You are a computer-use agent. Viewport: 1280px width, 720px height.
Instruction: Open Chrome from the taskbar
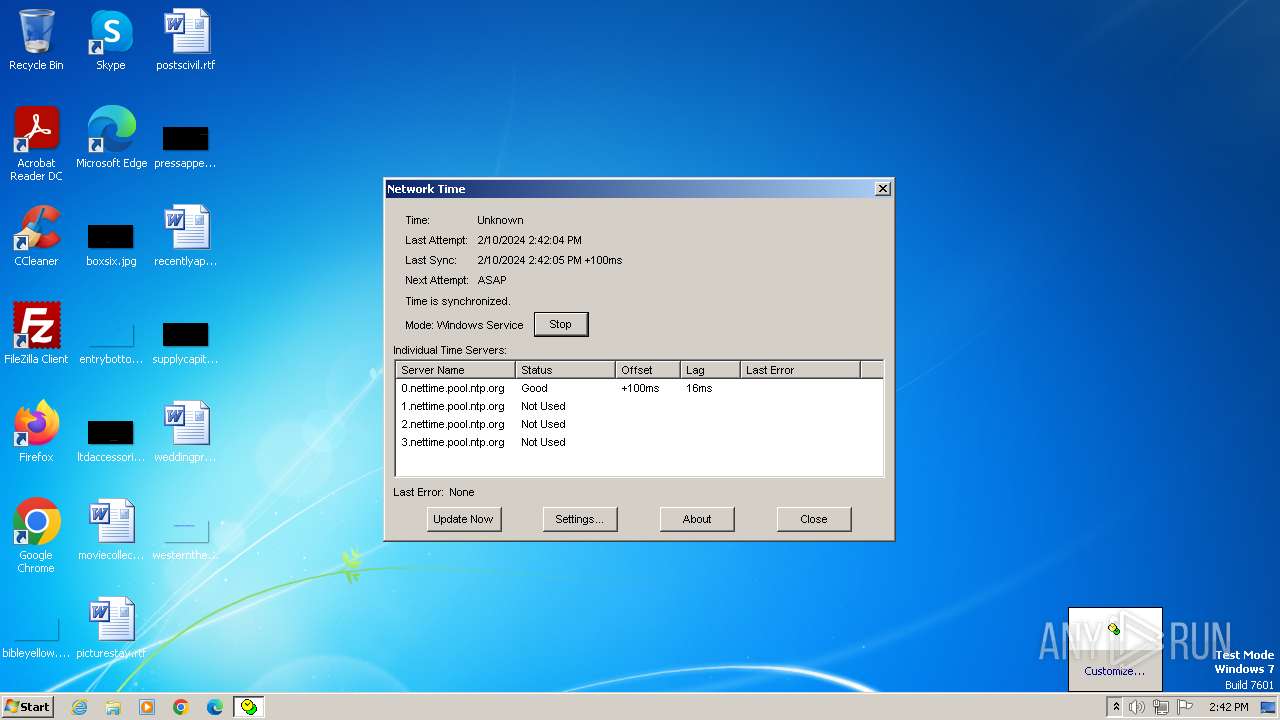[x=181, y=707]
